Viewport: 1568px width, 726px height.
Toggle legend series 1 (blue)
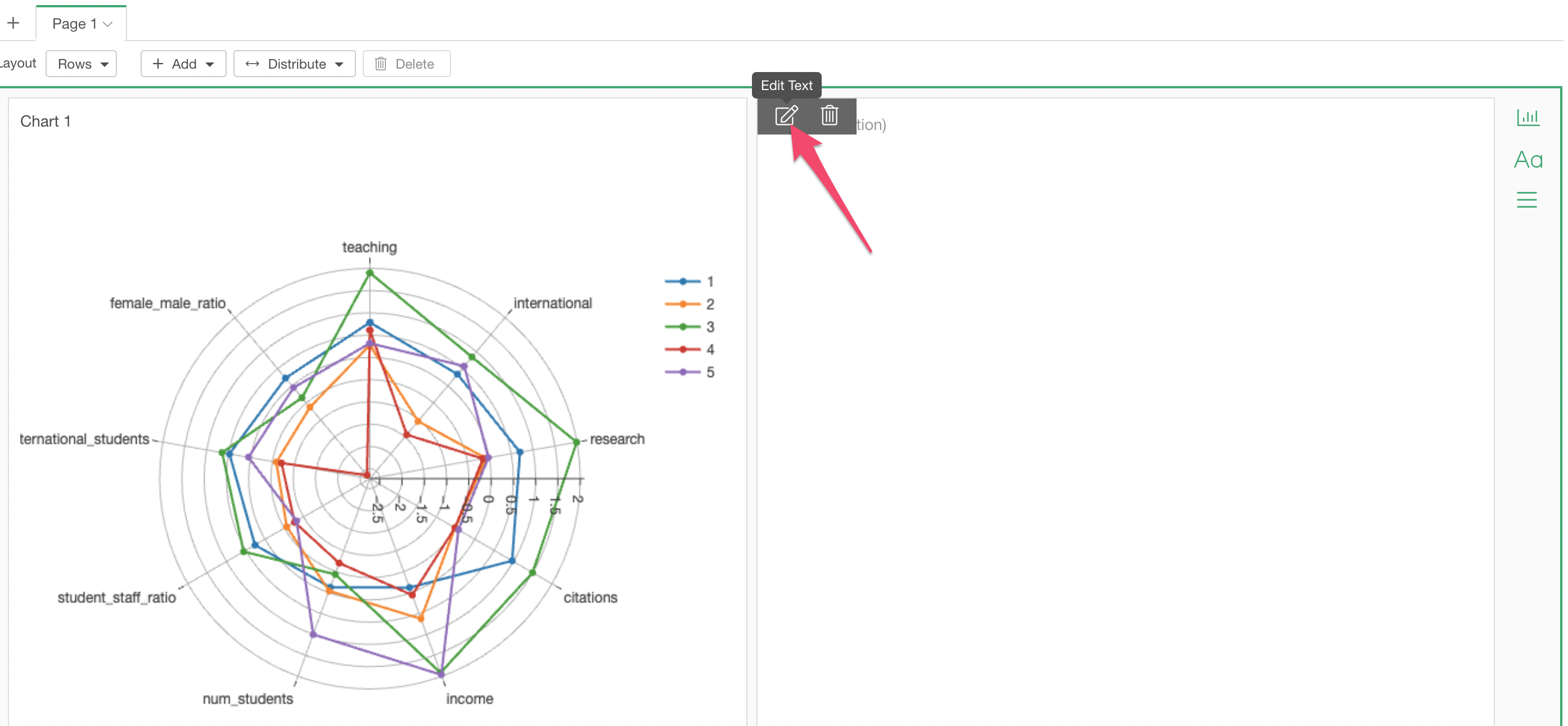(x=689, y=281)
